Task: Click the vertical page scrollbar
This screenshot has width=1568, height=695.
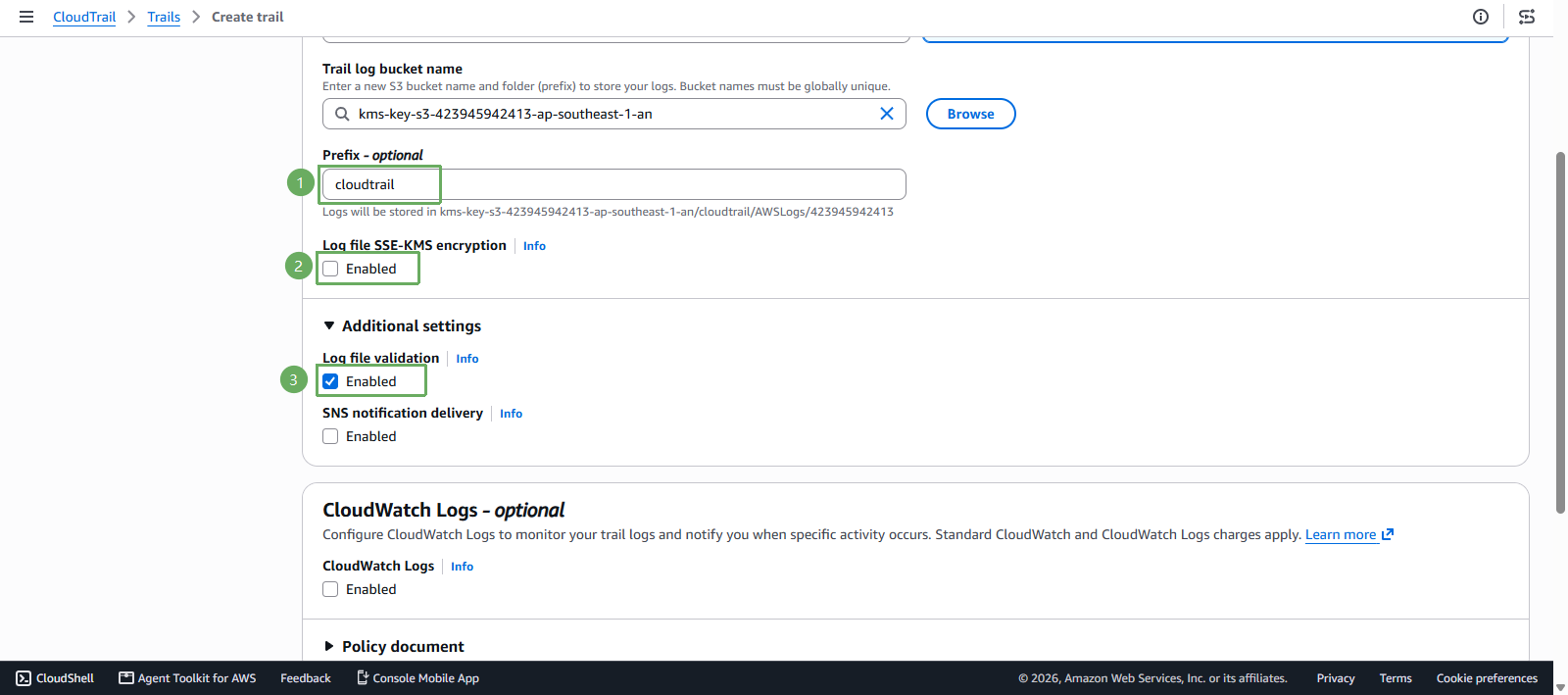Action: tap(1560, 332)
